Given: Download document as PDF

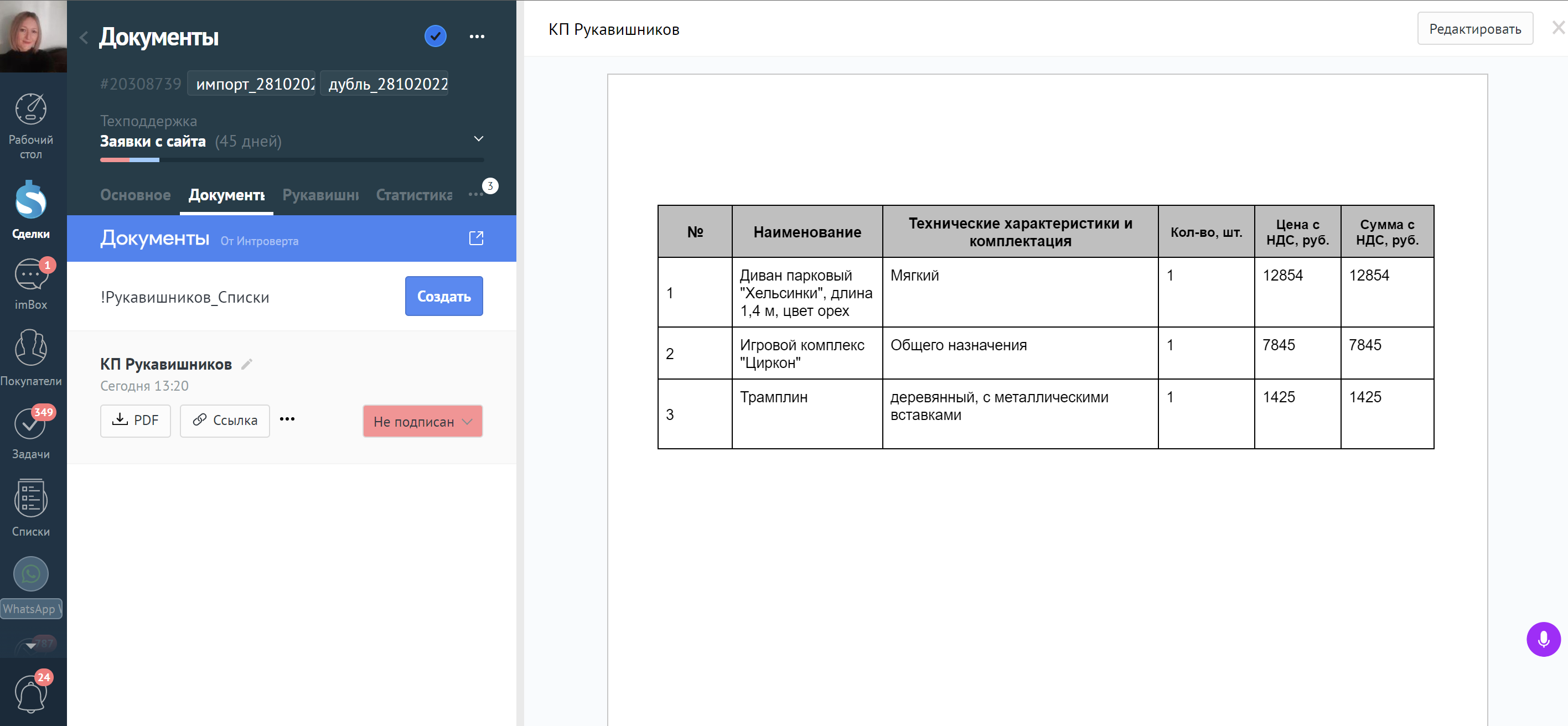Looking at the screenshot, I should click(135, 421).
